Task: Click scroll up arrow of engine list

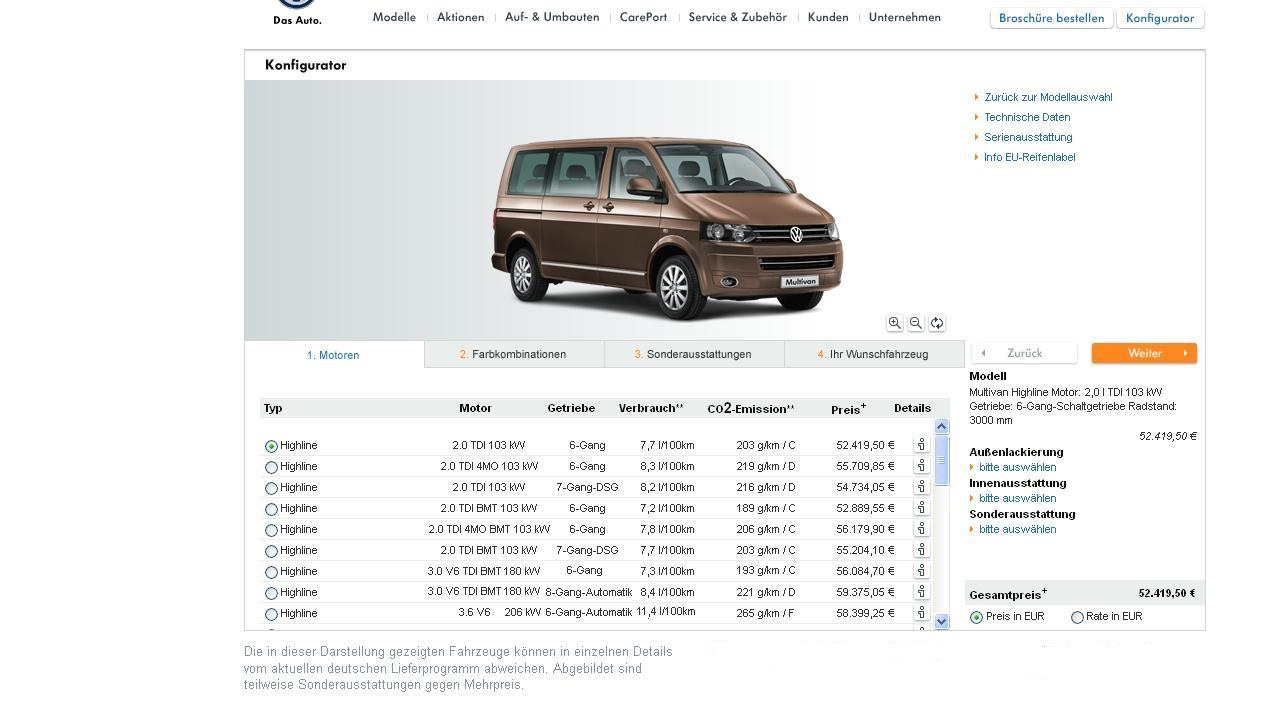Action: [x=941, y=426]
